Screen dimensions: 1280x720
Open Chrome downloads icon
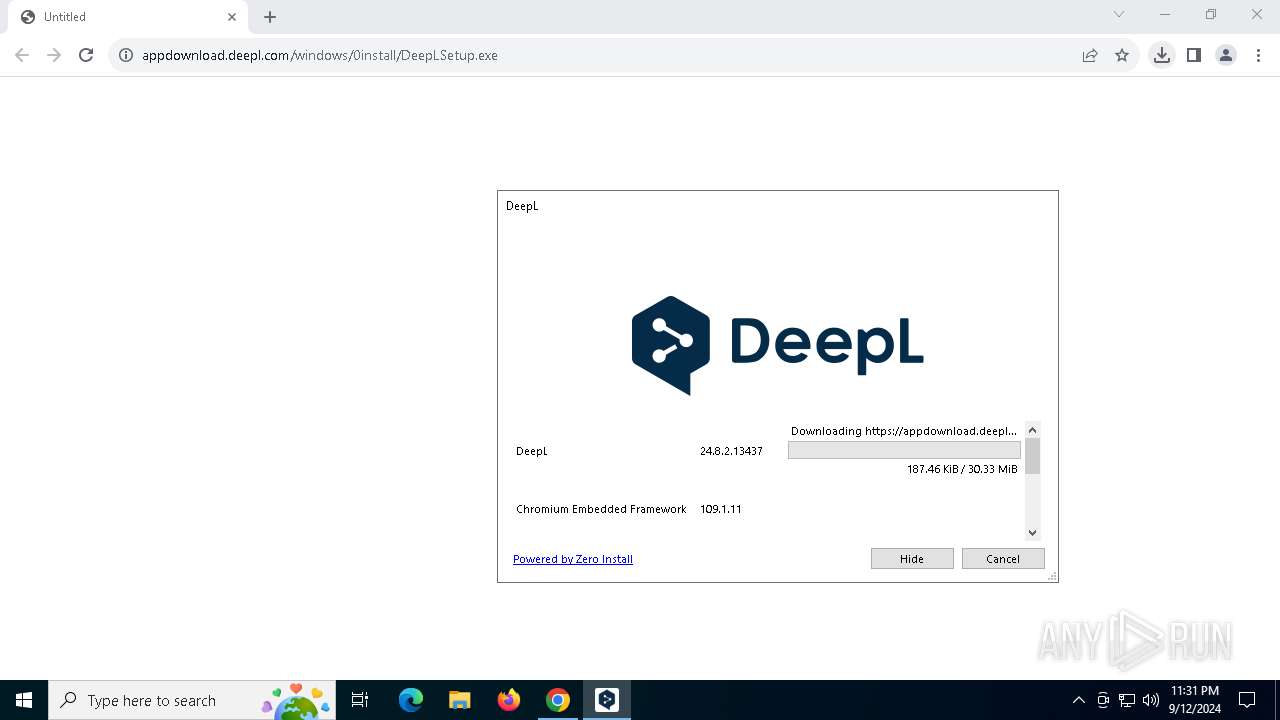coord(1161,55)
